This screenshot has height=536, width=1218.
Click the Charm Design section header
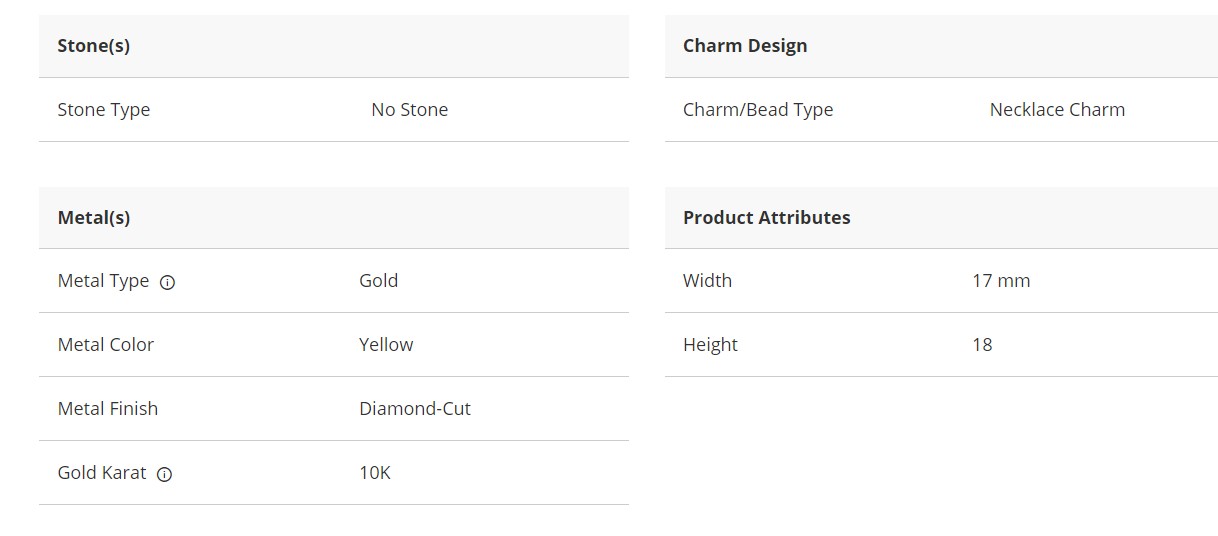[x=745, y=46]
